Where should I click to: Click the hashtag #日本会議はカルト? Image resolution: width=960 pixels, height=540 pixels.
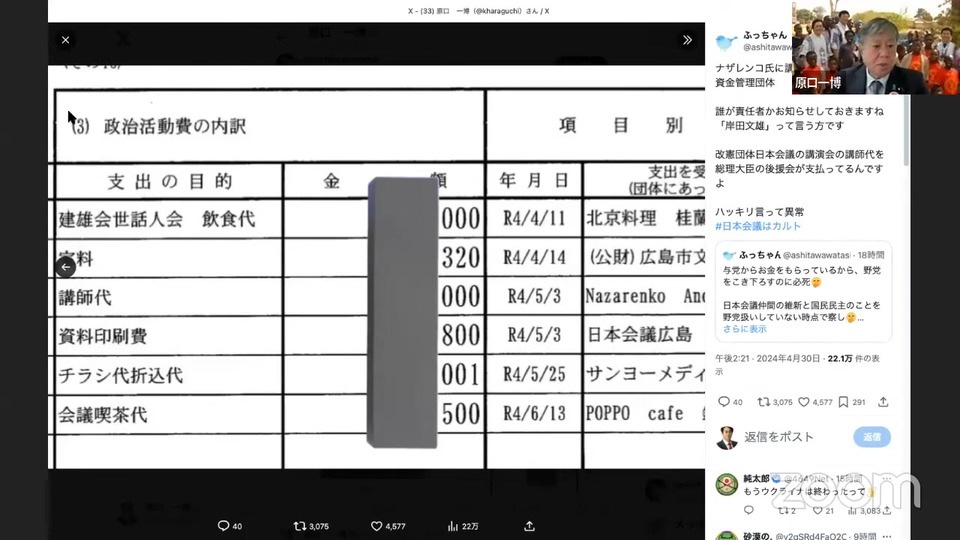pos(758,226)
